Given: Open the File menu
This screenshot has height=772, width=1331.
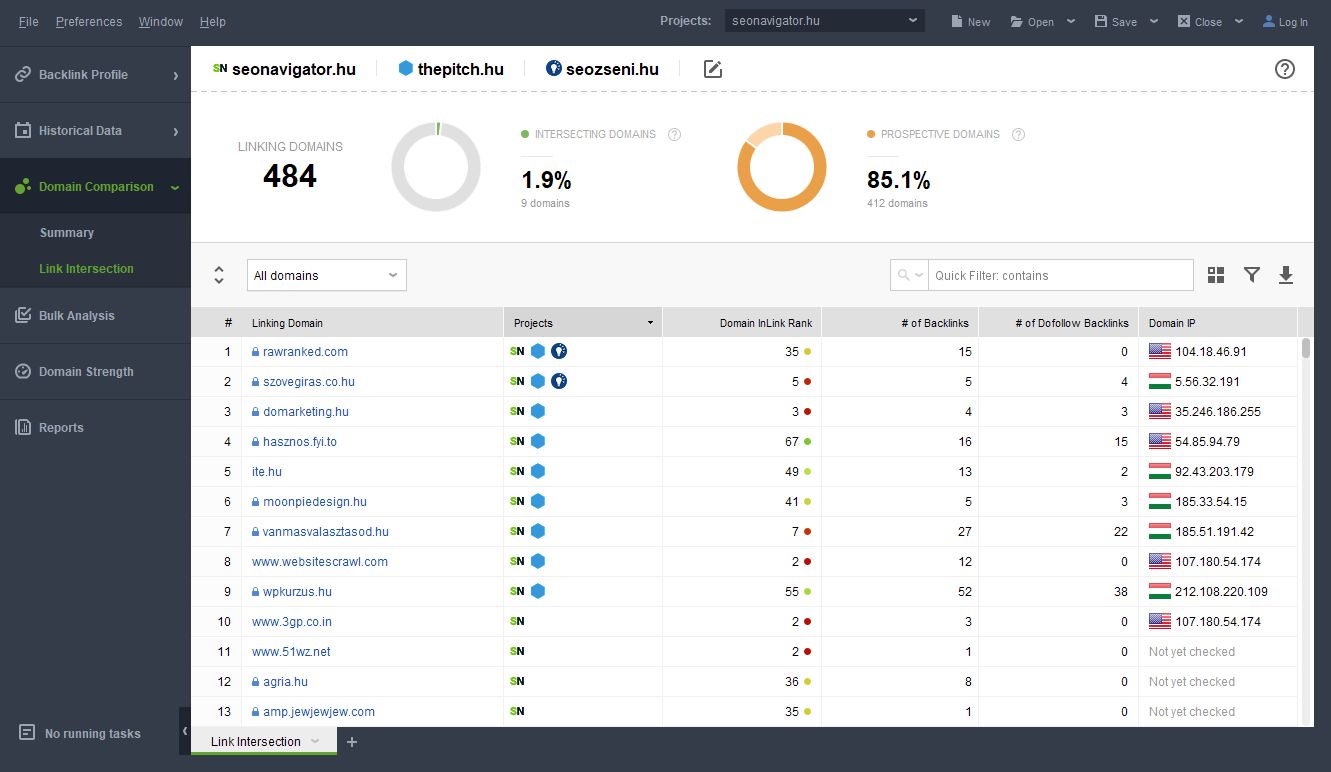Looking at the screenshot, I should [29, 21].
